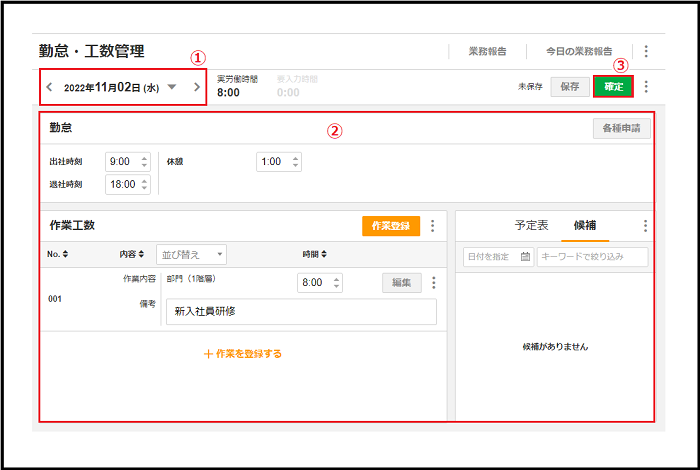
Task: Click the green 確定 button
Action: click(613, 87)
